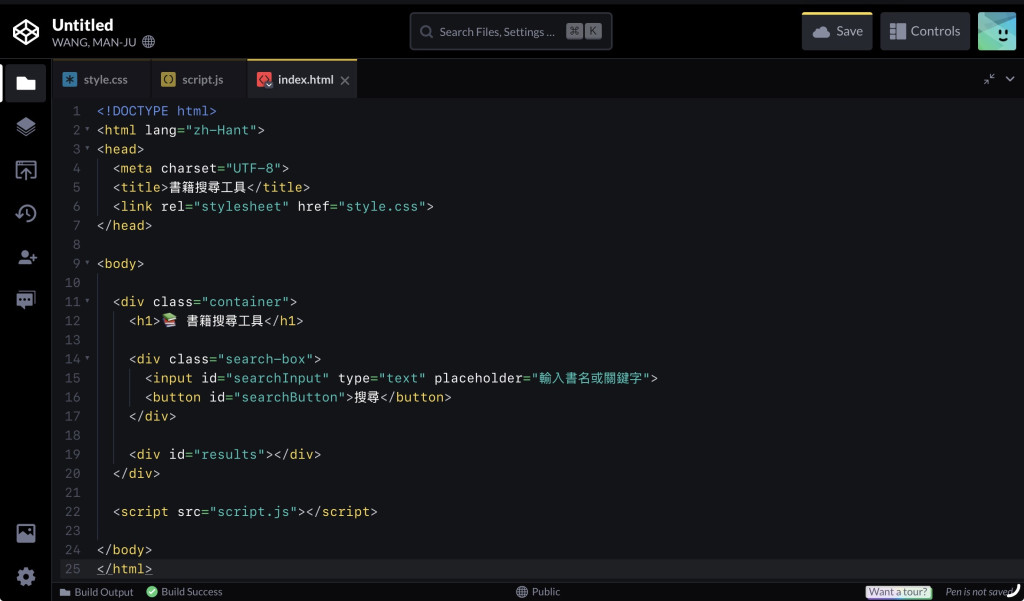Image resolution: width=1024 pixels, height=601 pixels.
Task: Click the CodePen logo icon
Action: pos(26,31)
